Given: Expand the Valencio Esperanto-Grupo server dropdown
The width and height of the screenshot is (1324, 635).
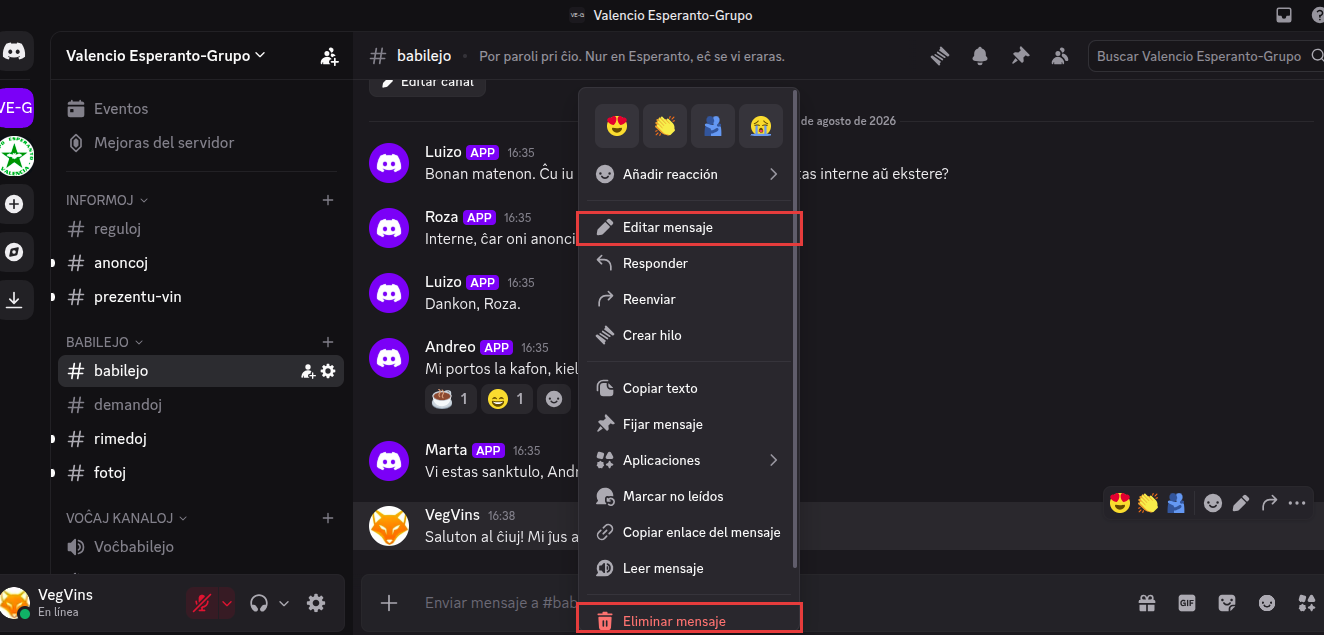Looking at the screenshot, I should (166, 56).
